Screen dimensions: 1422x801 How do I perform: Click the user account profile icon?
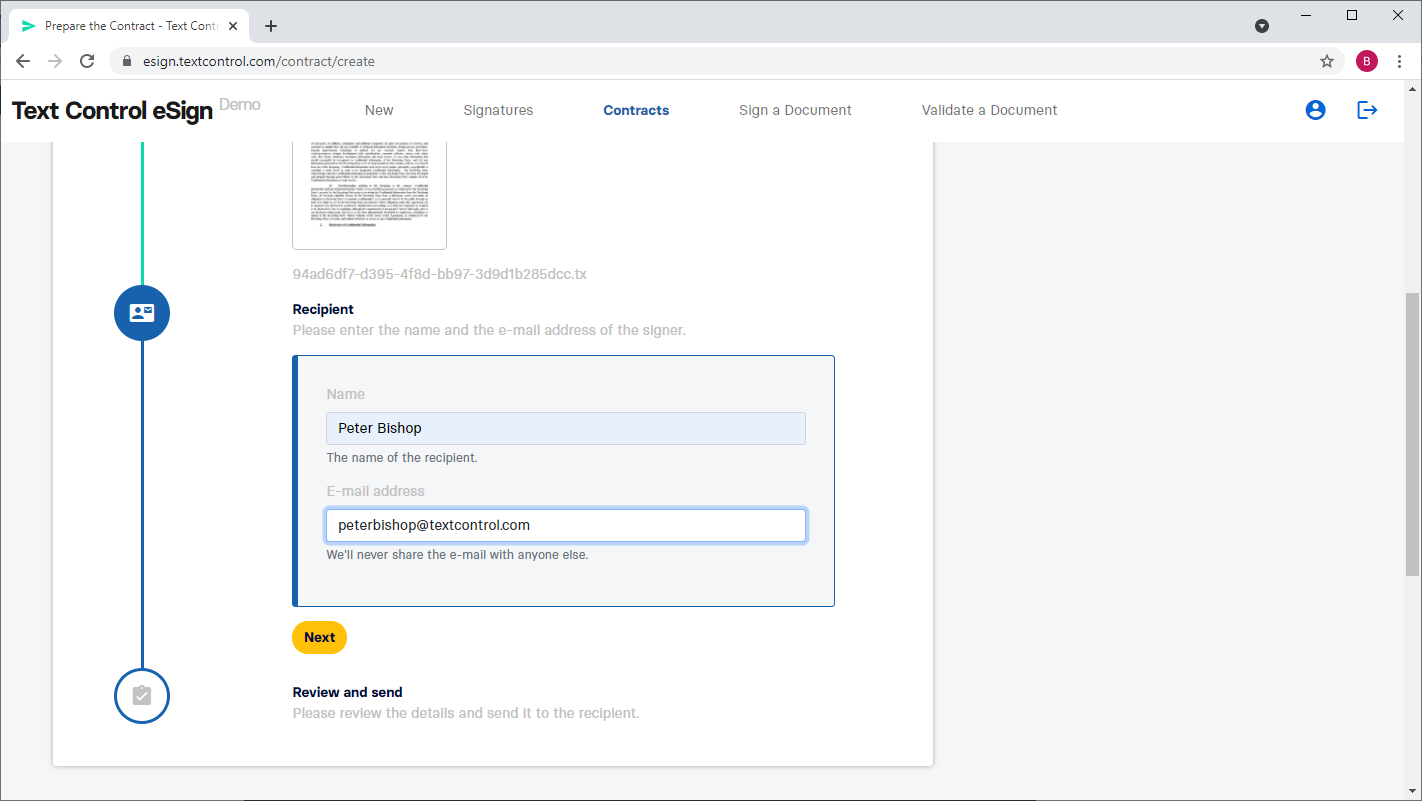tap(1315, 110)
